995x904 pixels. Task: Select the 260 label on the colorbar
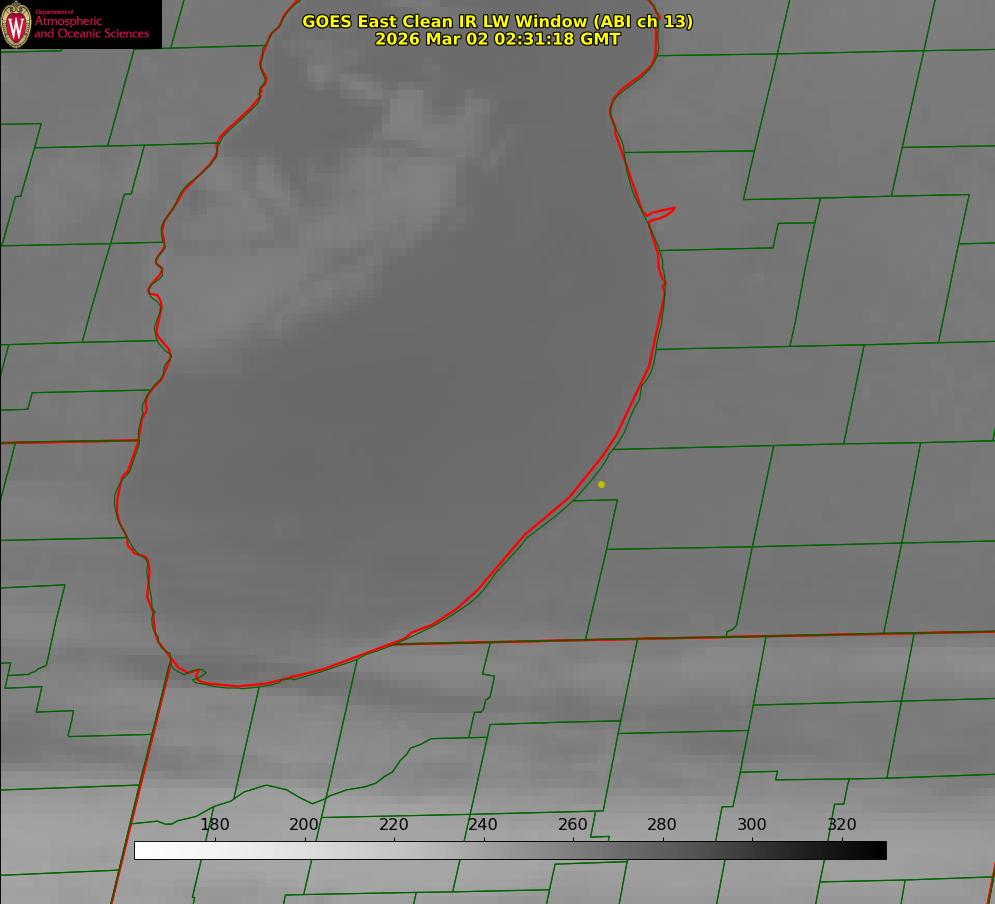tap(573, 825)
